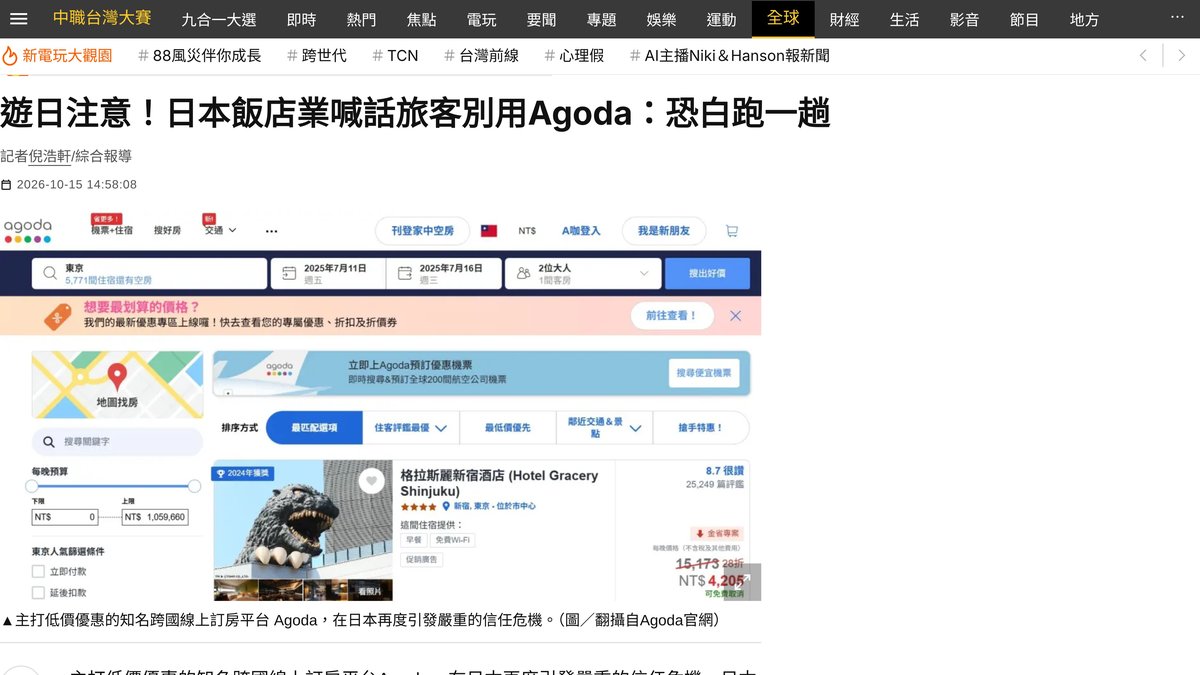
Task: Click the 前往查看！ button
Action: click(672, 316)
